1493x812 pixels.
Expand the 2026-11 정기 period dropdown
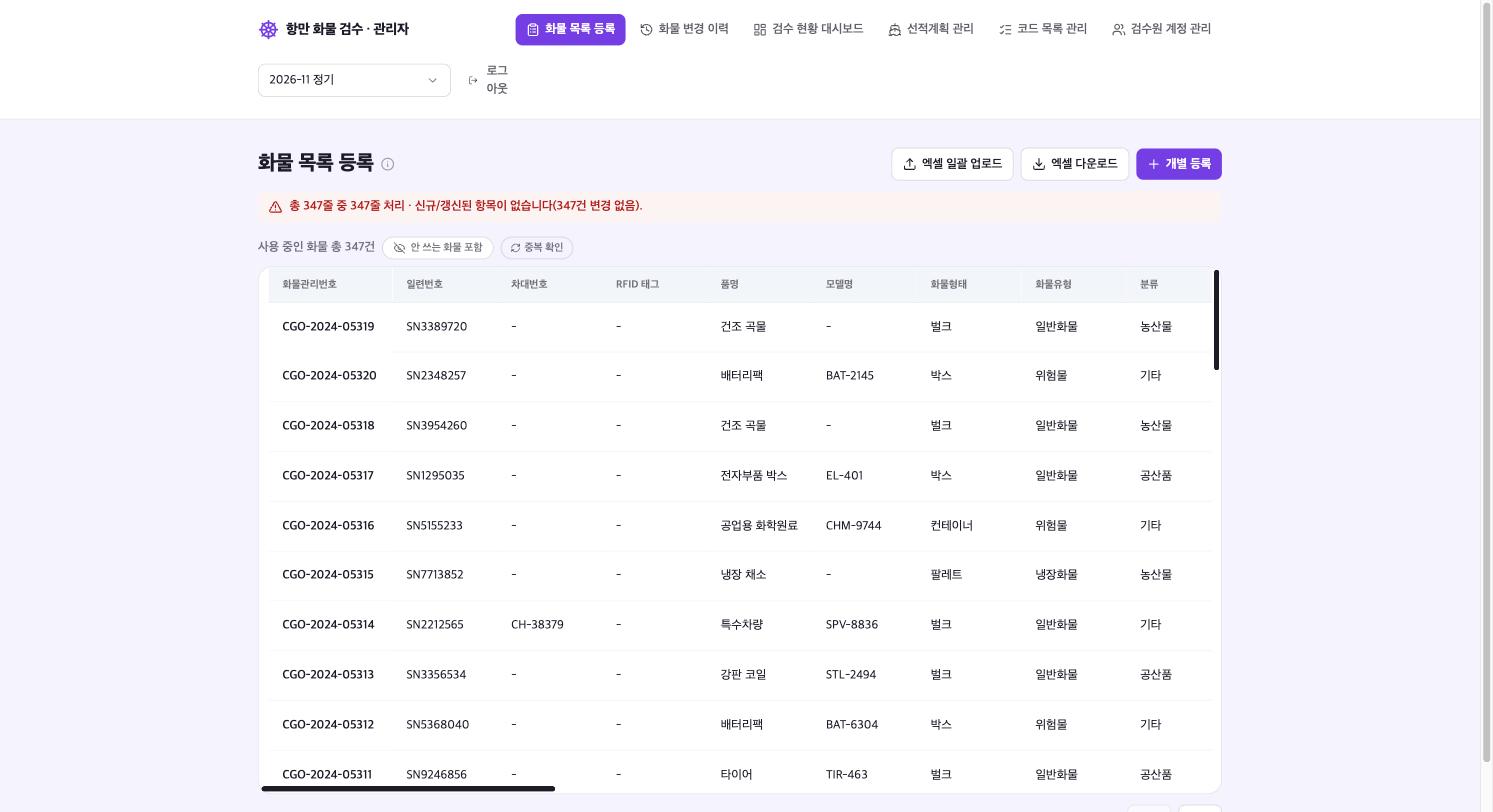[354, 80]
